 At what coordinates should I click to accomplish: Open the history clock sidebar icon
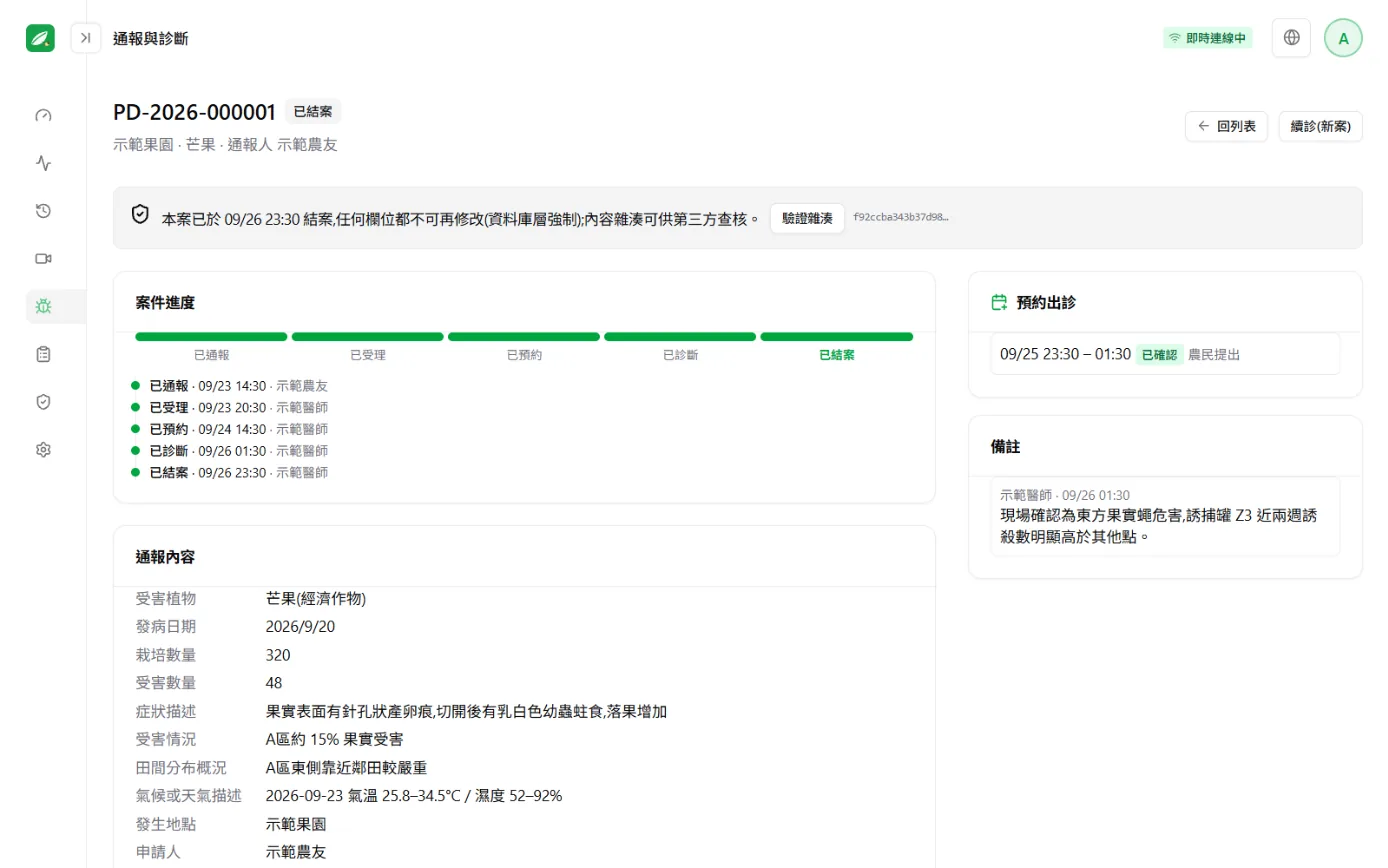43,210
